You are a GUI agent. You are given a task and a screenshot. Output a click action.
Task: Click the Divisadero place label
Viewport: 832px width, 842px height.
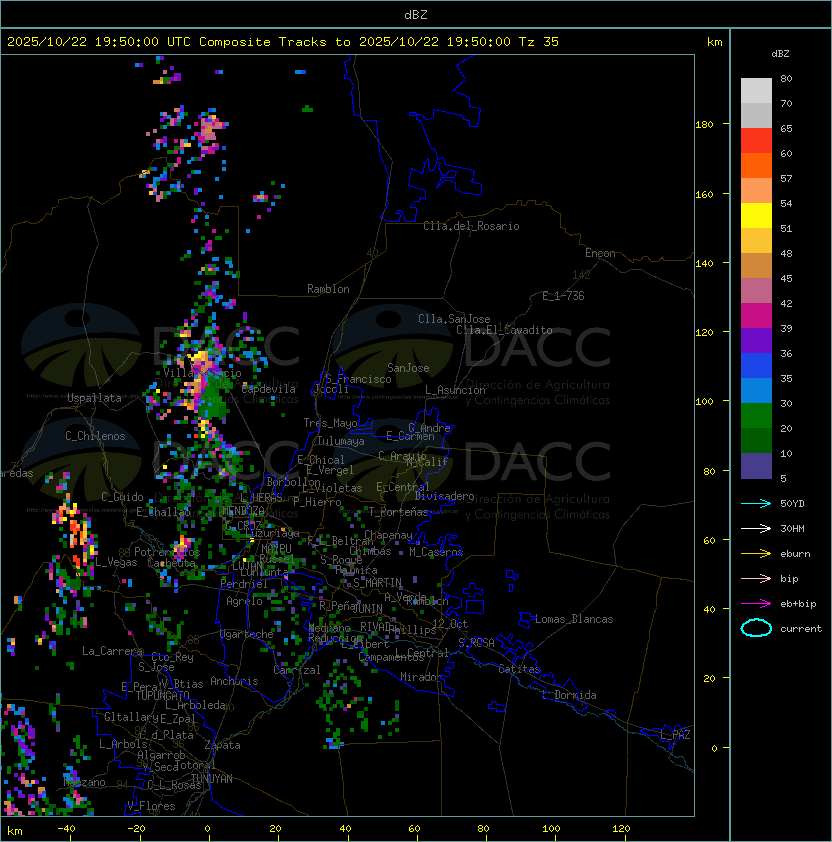(x=444, y=496)
